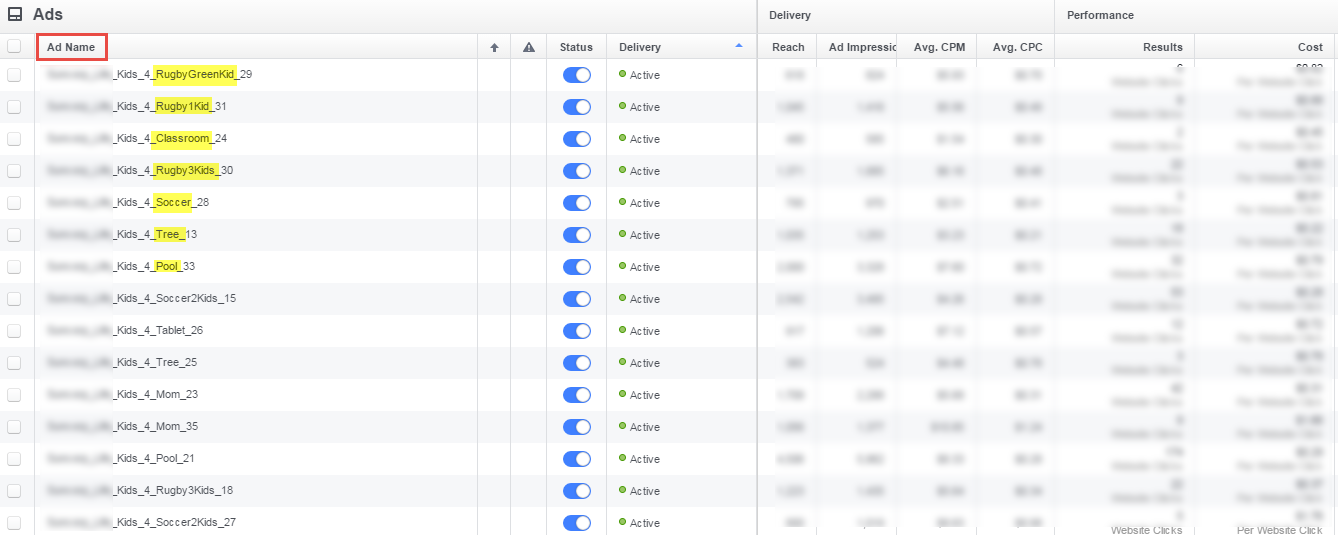
Task: Click green Active dot for Classroom_24 ad
Action: pyautogui.click(x=622, y=138)
